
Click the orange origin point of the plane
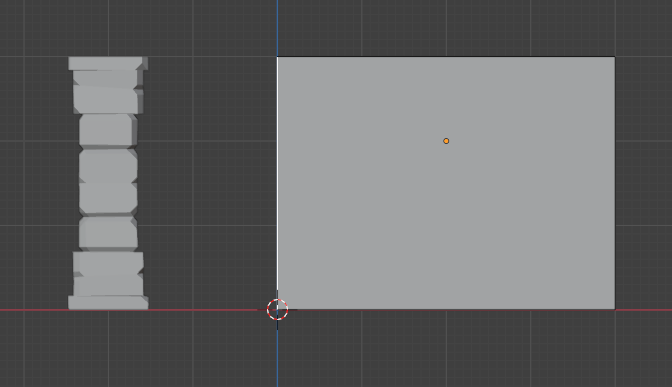coord(446,141)
